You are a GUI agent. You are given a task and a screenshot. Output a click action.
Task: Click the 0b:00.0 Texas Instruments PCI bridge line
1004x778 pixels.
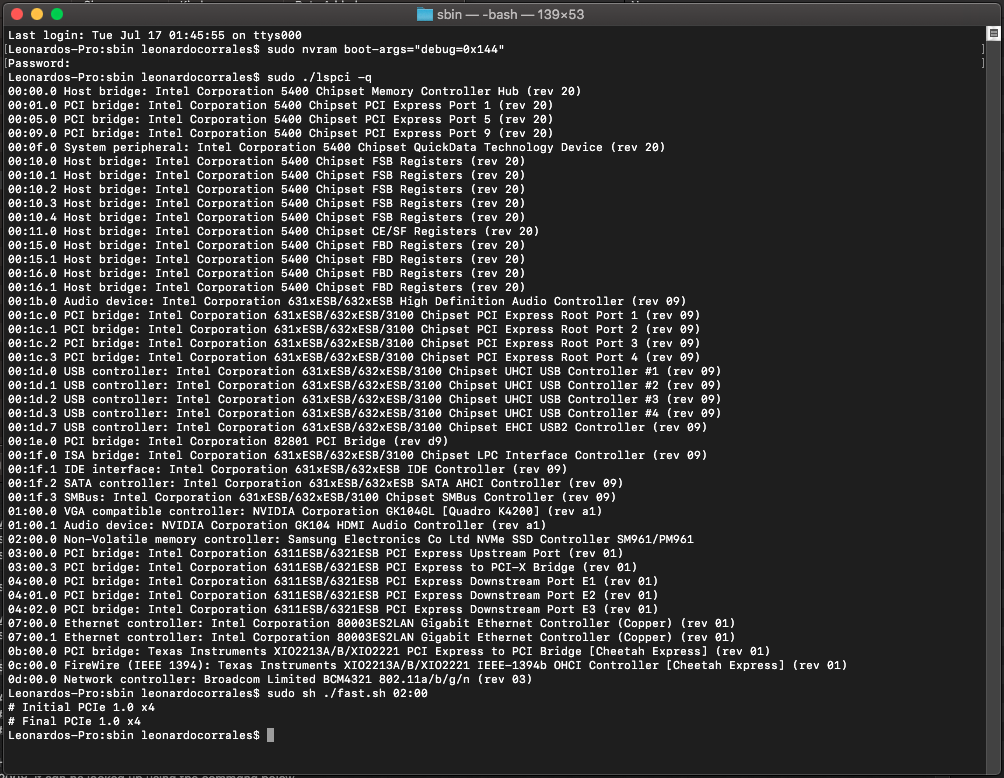[x=389, y=652]
